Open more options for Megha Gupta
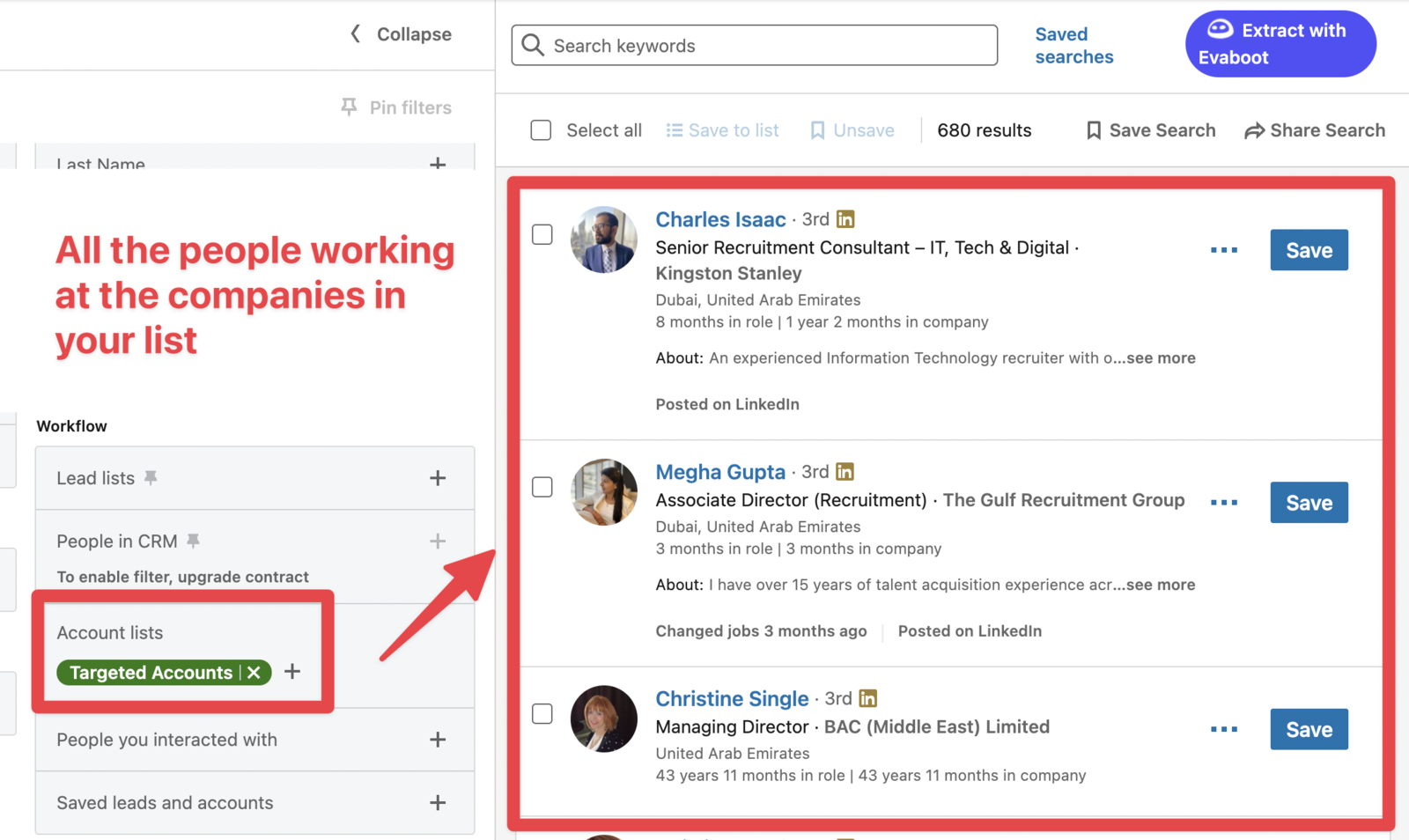The image size is (1409, 840). tap(1224, 503)
